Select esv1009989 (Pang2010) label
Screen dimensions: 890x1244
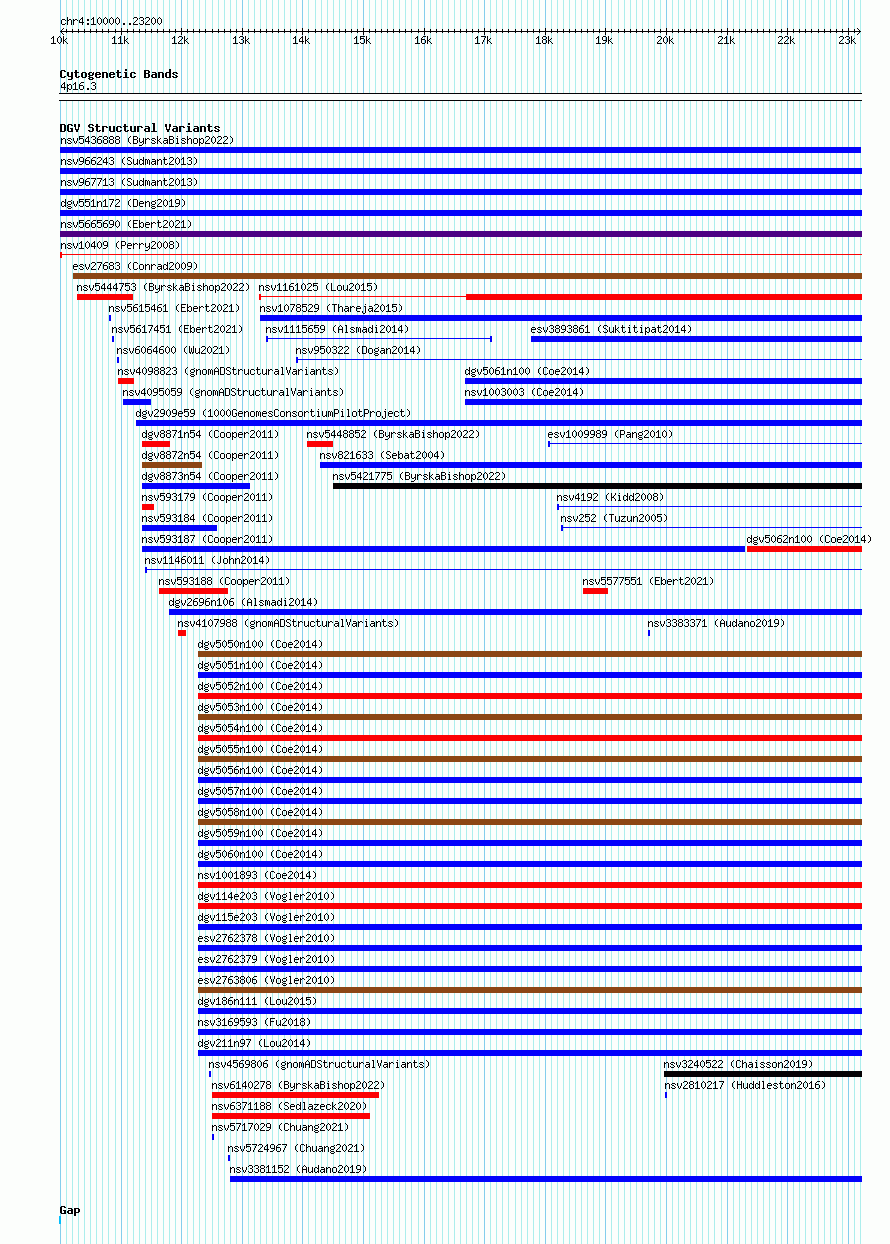tap(610, 434)
